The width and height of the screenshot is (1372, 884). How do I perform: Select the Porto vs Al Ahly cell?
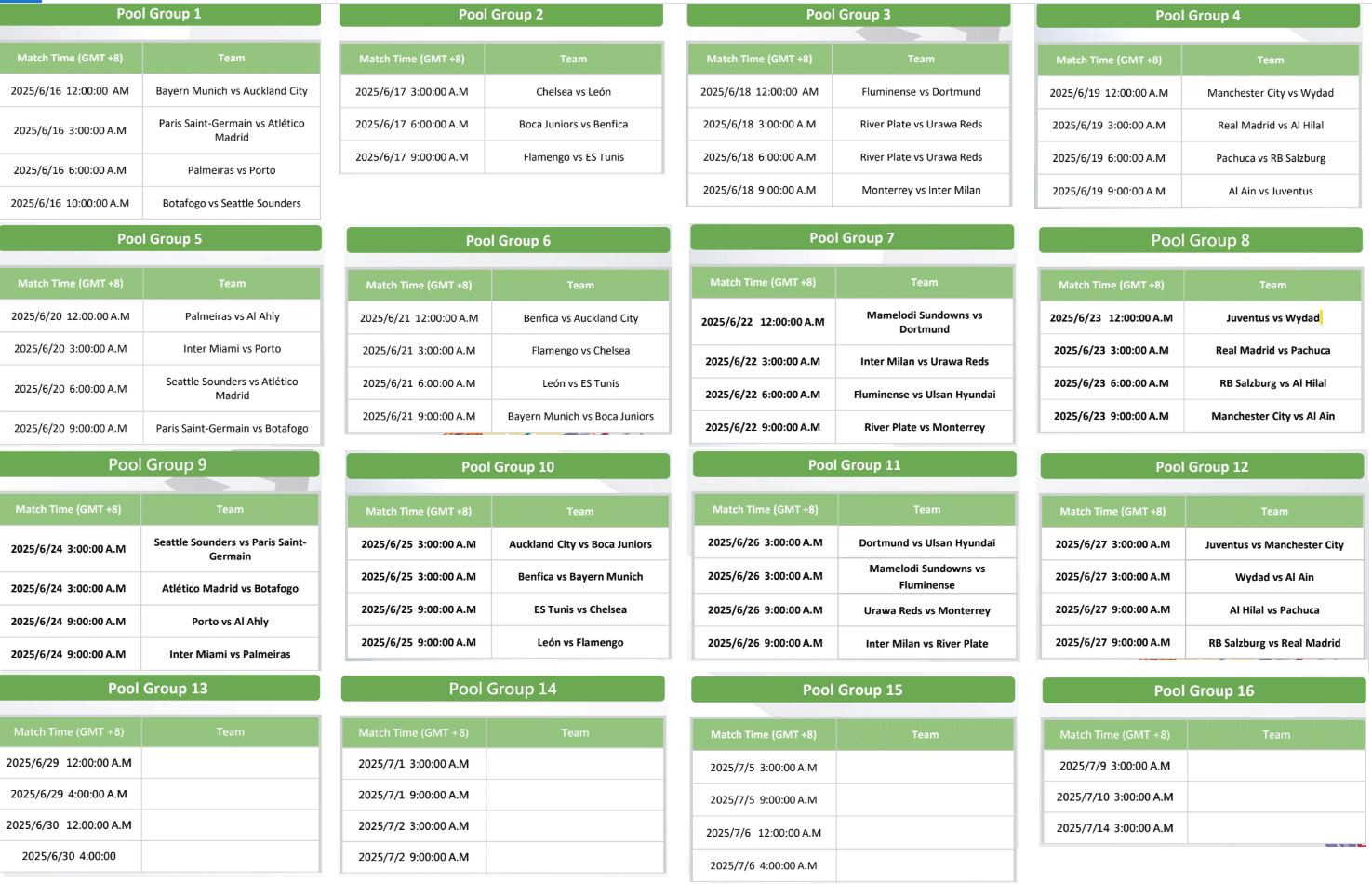[230, 622]
